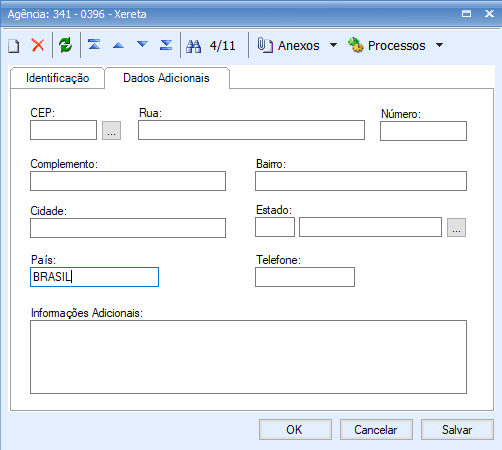502x450 pixels.
Task: Click the Informações Adicionais text area
Action: (248, 357)
